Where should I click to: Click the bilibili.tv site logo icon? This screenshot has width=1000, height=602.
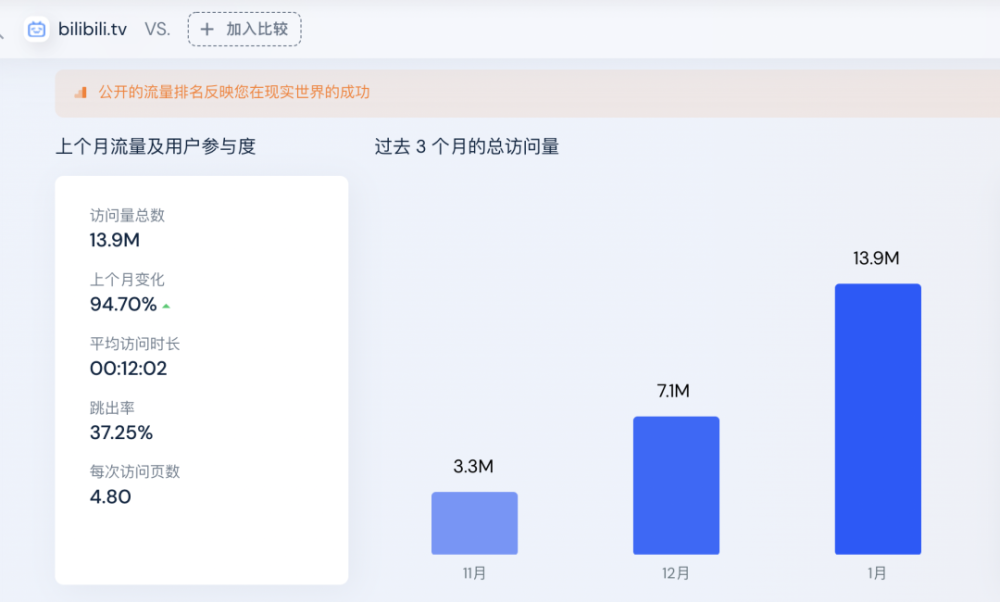[36, 29]
